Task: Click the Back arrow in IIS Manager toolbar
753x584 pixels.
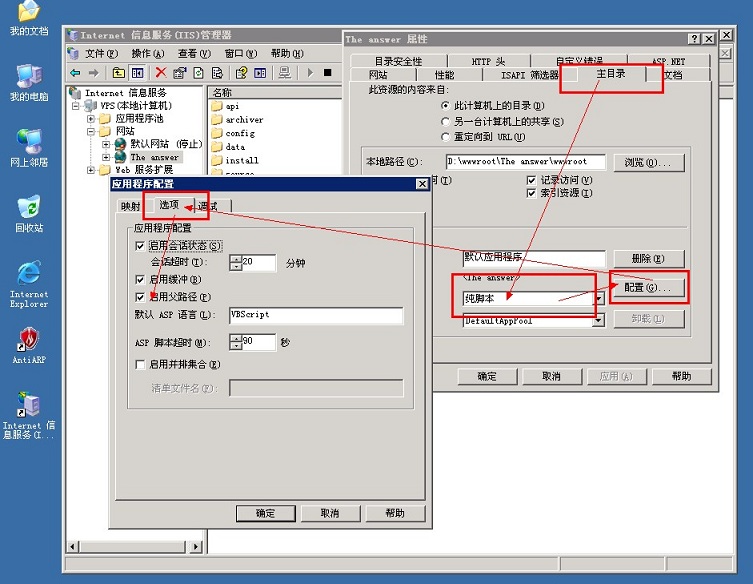Action: tap(75, 73)
